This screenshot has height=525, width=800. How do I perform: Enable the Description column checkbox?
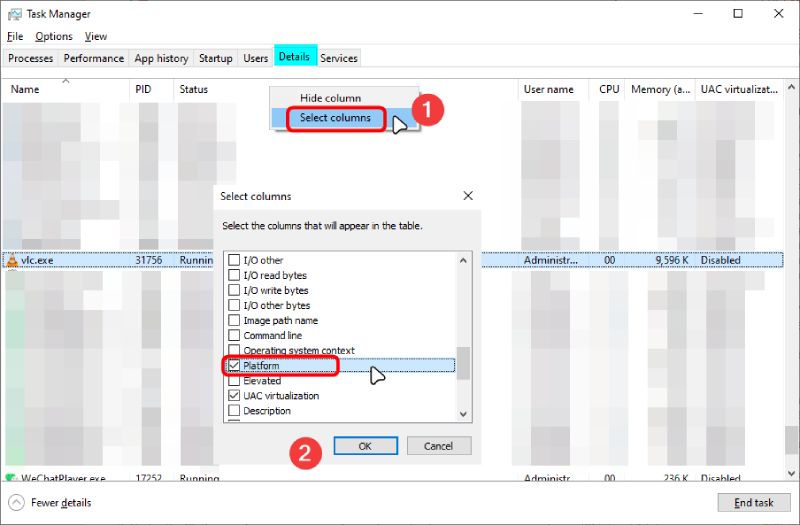pos(234,410)
